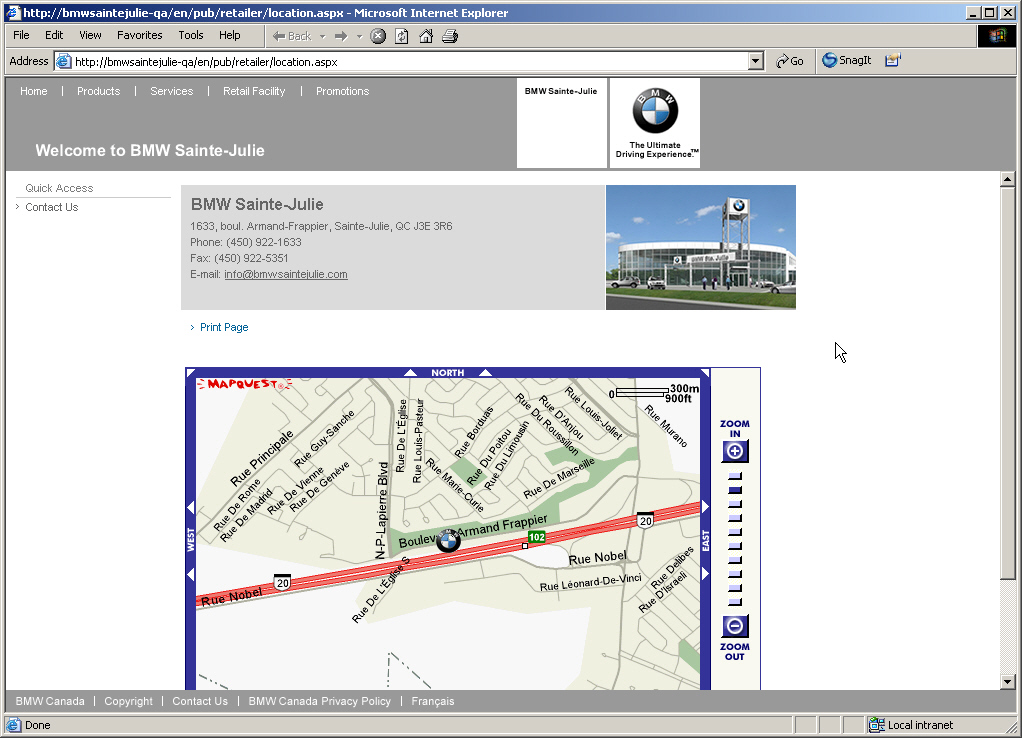The height and width of the screenshot is (738, 1022).
Task: Open the BMW Canada footer link
Action: (x=50, y=701)
